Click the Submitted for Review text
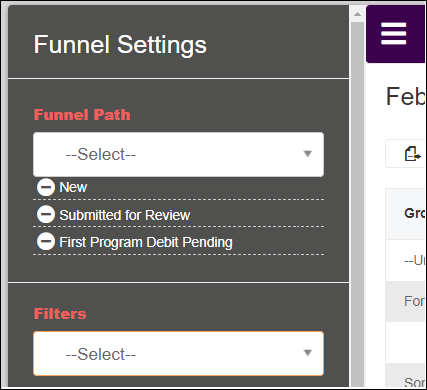 [x=125, y=215]
